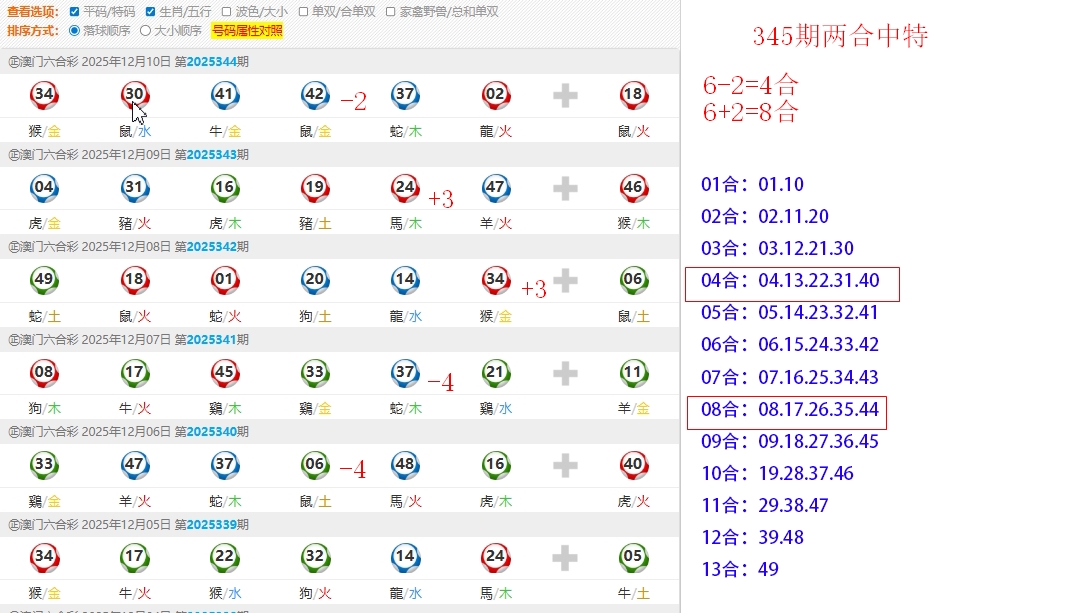This screenshot has width=1065, height=613.
Task: Select 落球顺序 sort order
Action: coord(75,31)
